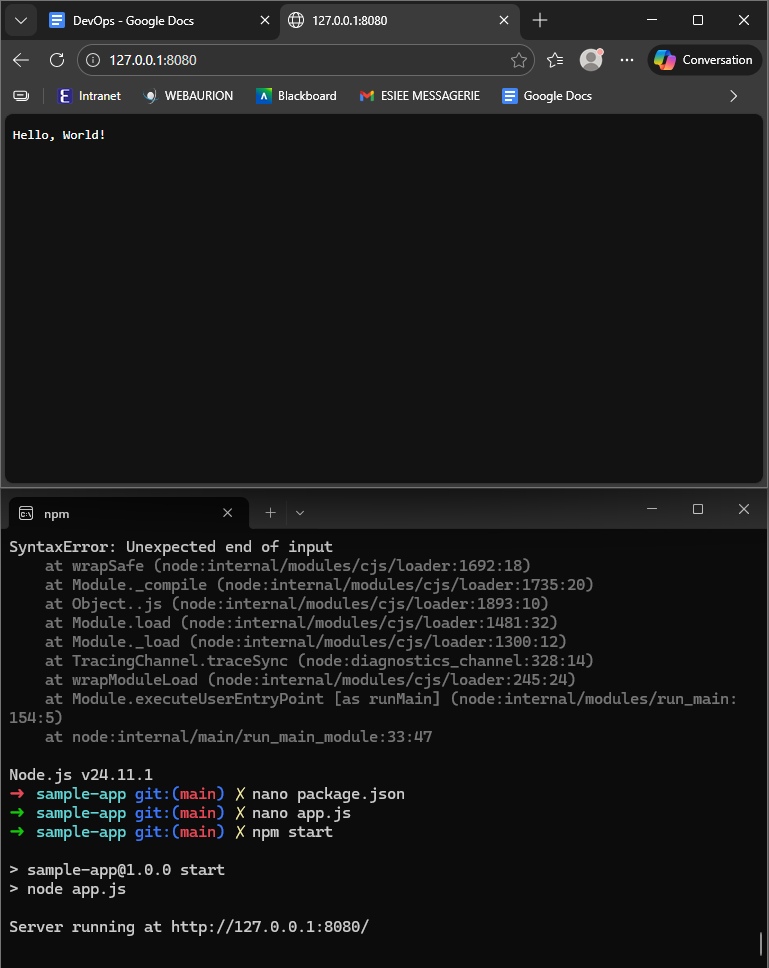769x968 pixels.
Task: Open a new terminal tab
Action: [x=270, y=513]
